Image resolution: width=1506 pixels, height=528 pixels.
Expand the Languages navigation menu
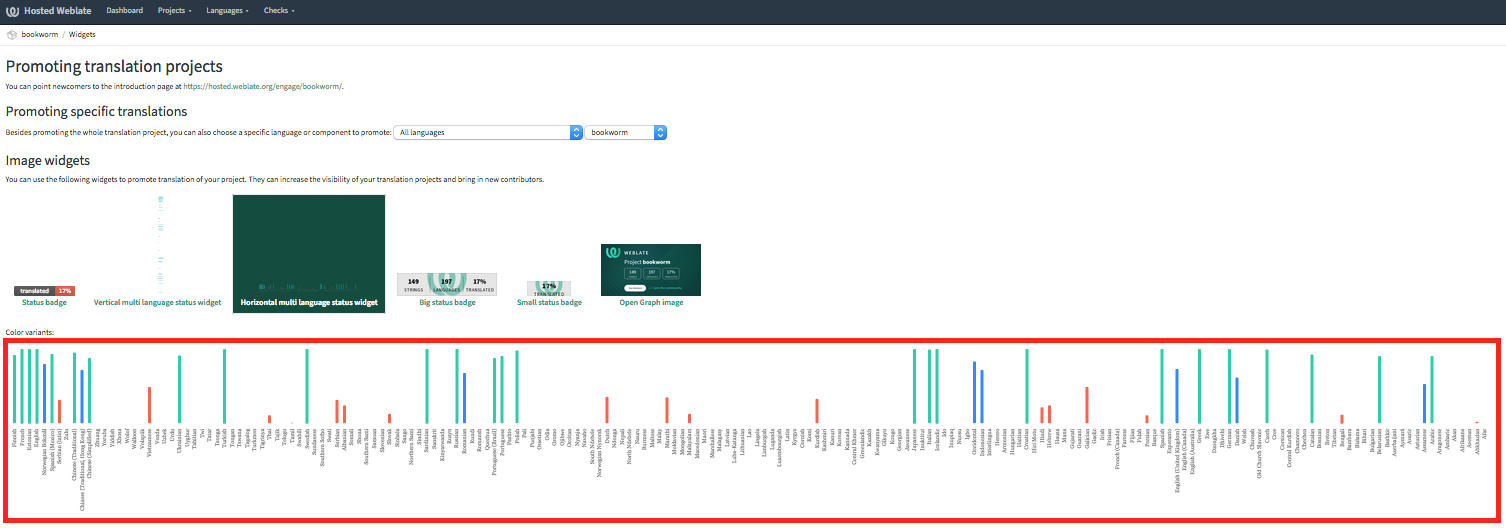228,11
